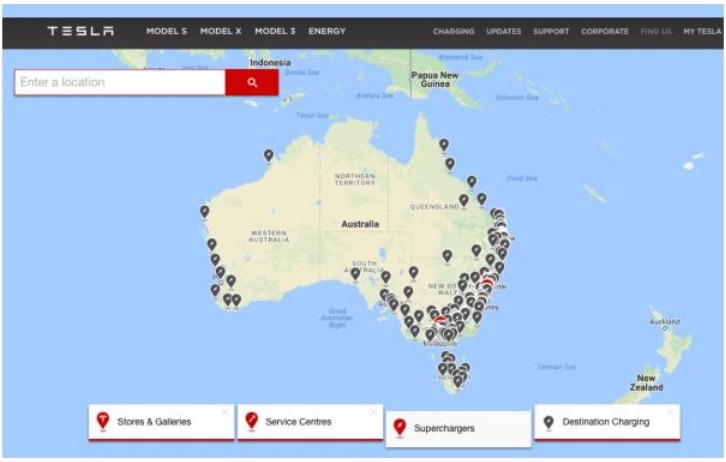The height and width of the screenshot is (462, 726).
Task: Click the Indonesia map label
Action: [270, 62]
